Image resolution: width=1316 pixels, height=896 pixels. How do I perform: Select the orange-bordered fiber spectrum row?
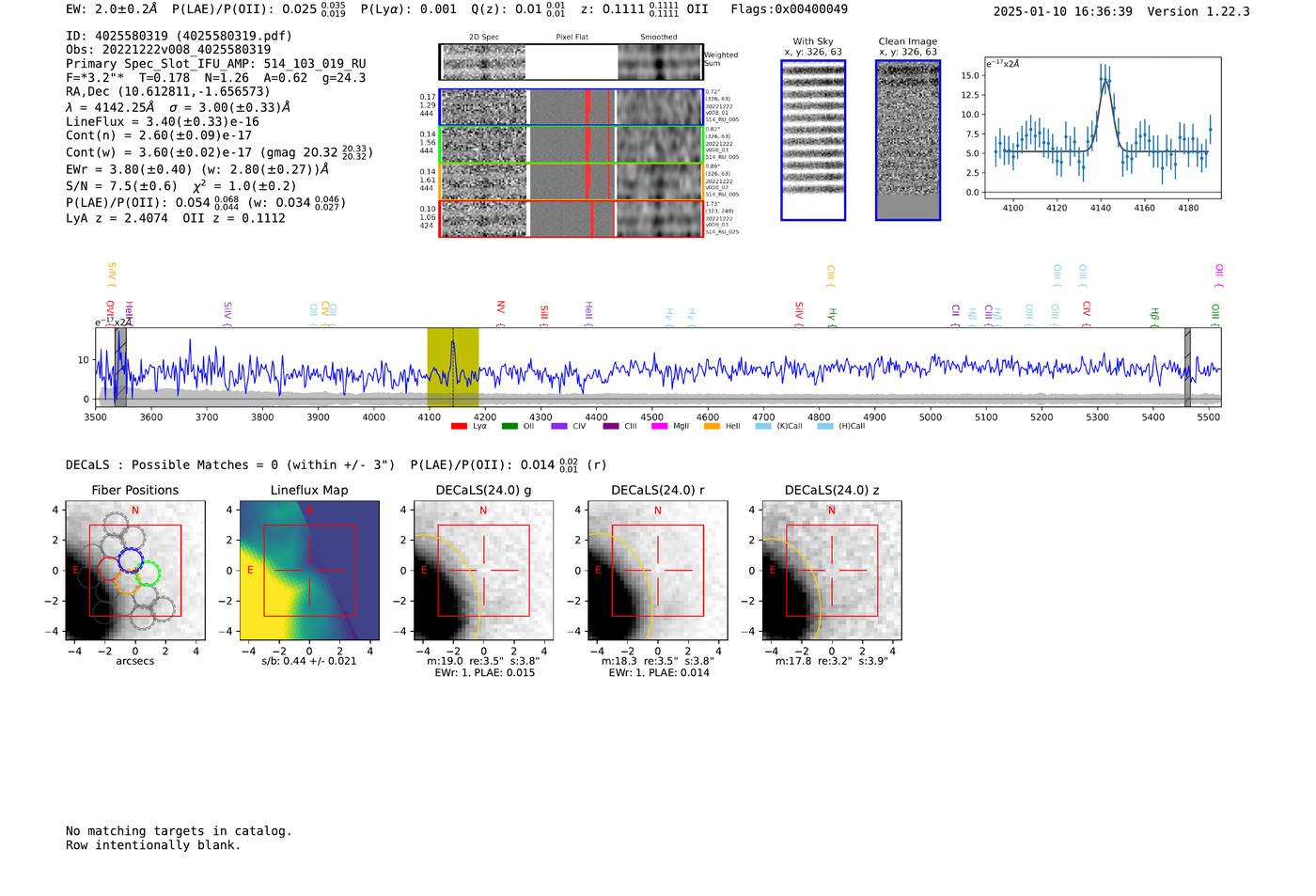point(571,181)
